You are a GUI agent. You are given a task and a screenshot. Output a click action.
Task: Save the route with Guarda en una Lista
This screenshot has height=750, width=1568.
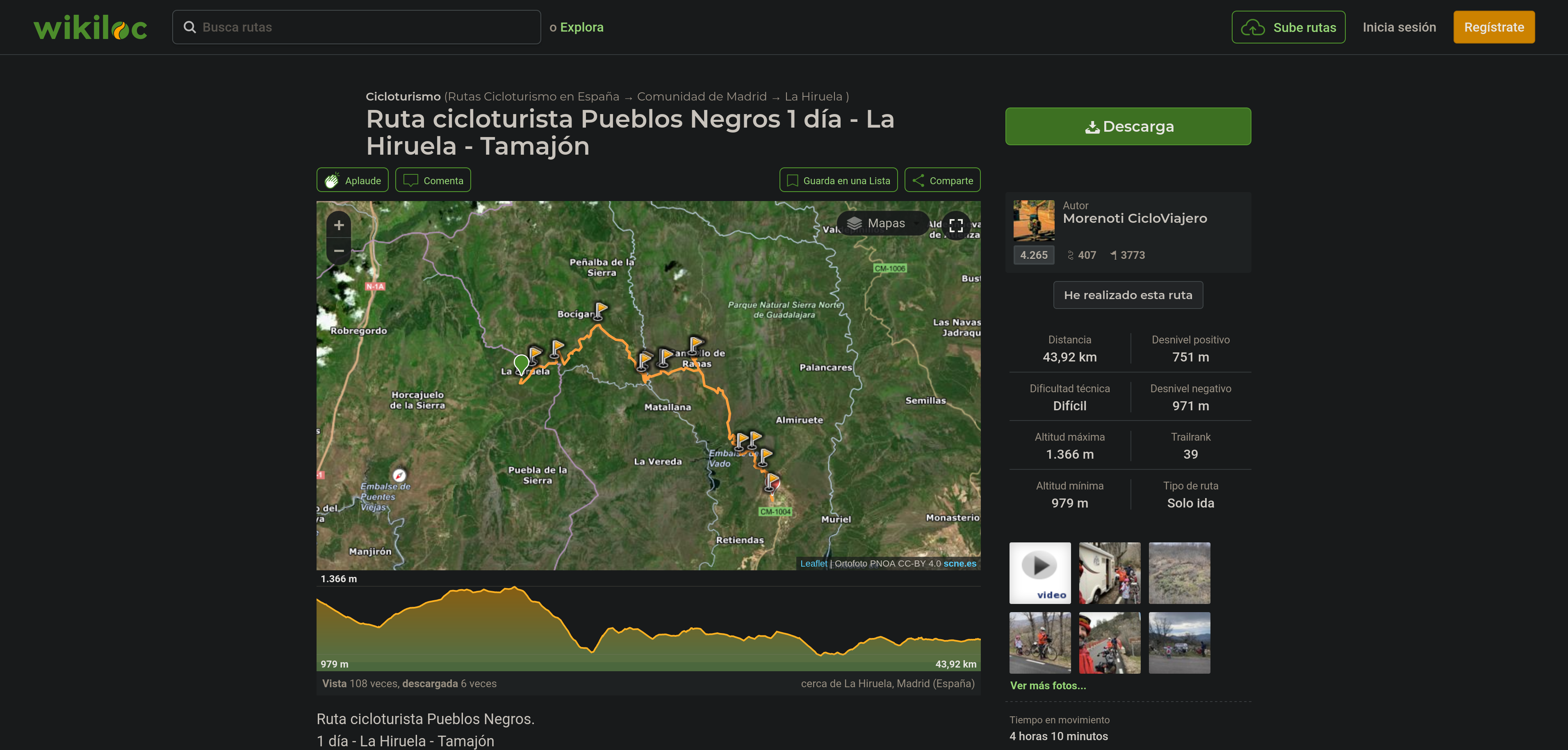tap(838, 181)
